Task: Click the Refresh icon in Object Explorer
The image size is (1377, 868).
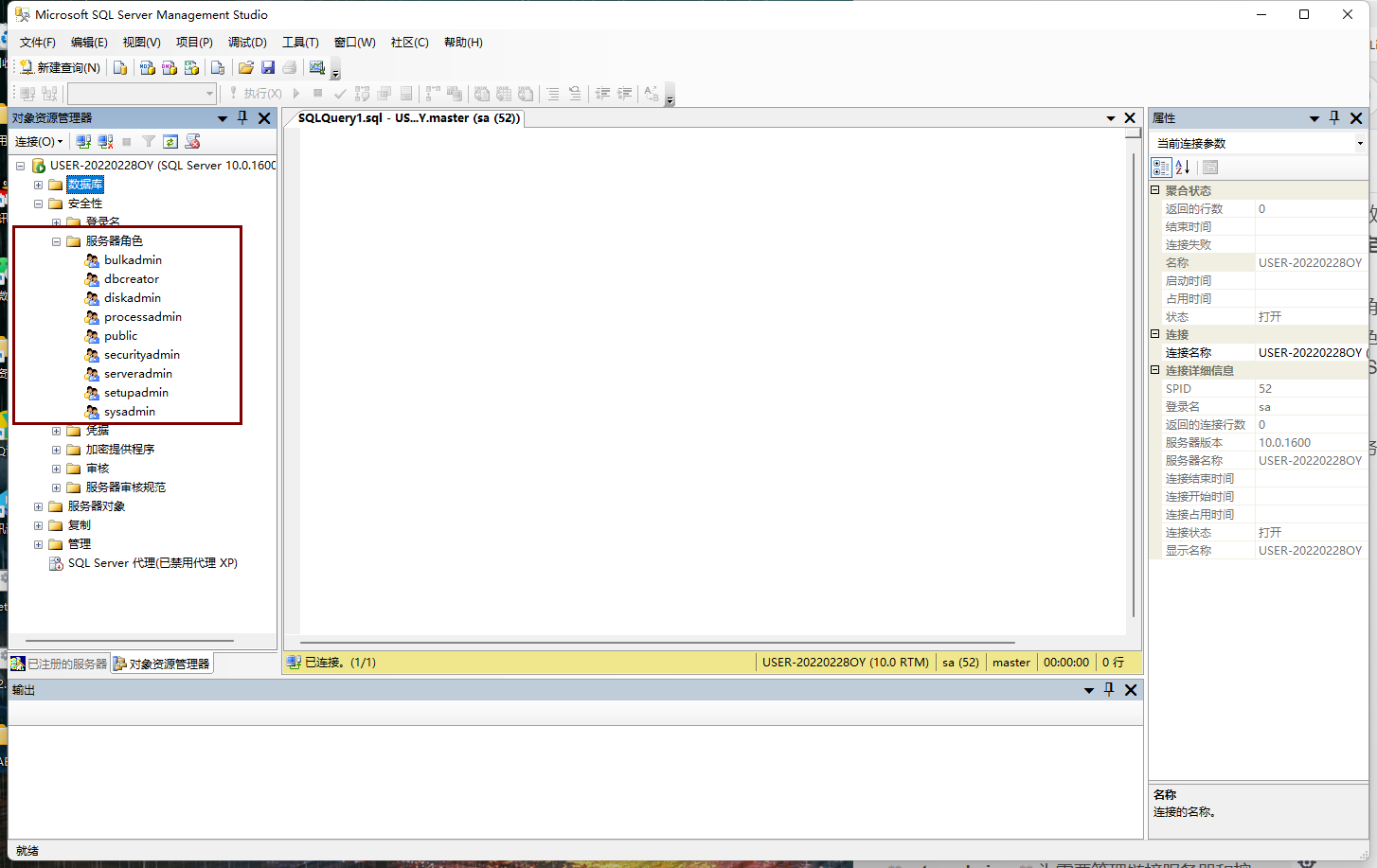Action: (170, 141)
